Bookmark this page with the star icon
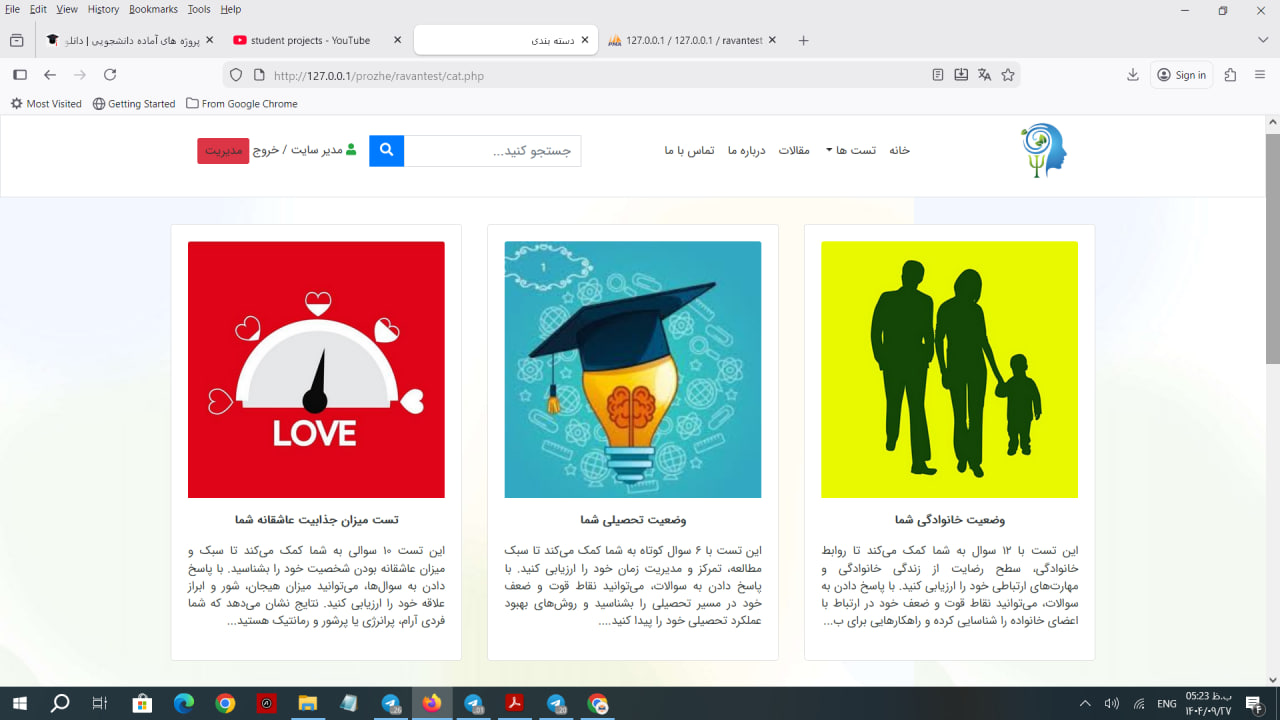Screen dimensions: 1280x720 (1008, 75)
